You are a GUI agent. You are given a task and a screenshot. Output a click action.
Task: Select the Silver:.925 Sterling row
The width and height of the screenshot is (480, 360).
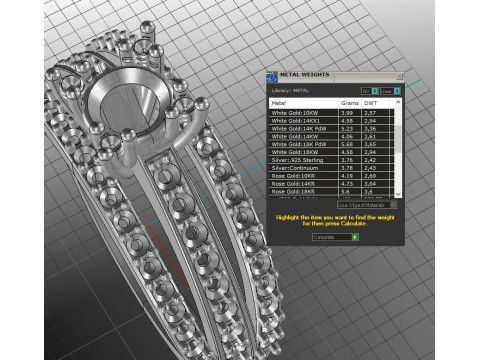[x=332, y=160]
